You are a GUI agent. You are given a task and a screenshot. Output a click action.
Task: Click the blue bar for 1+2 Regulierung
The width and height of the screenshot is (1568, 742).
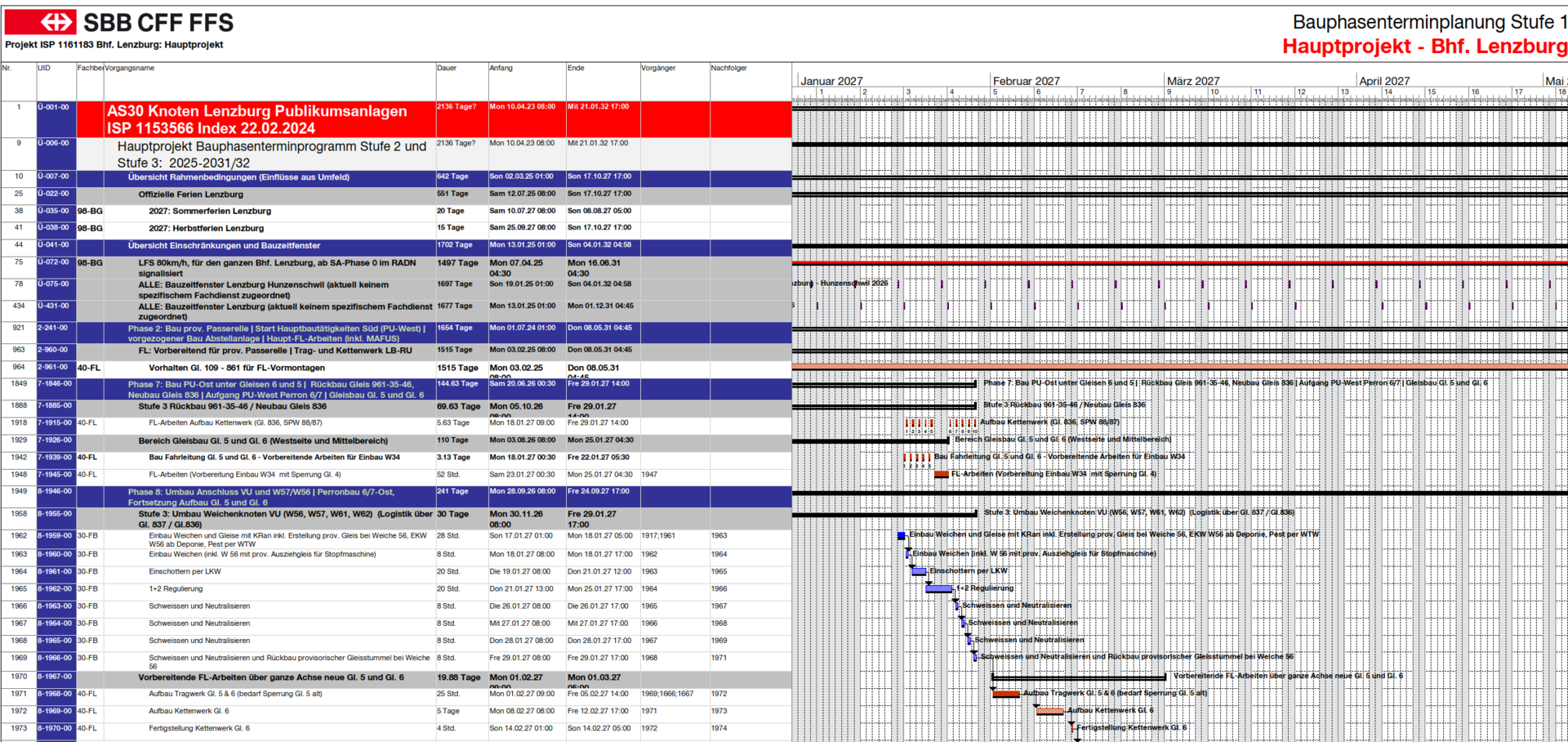[939, 588]
